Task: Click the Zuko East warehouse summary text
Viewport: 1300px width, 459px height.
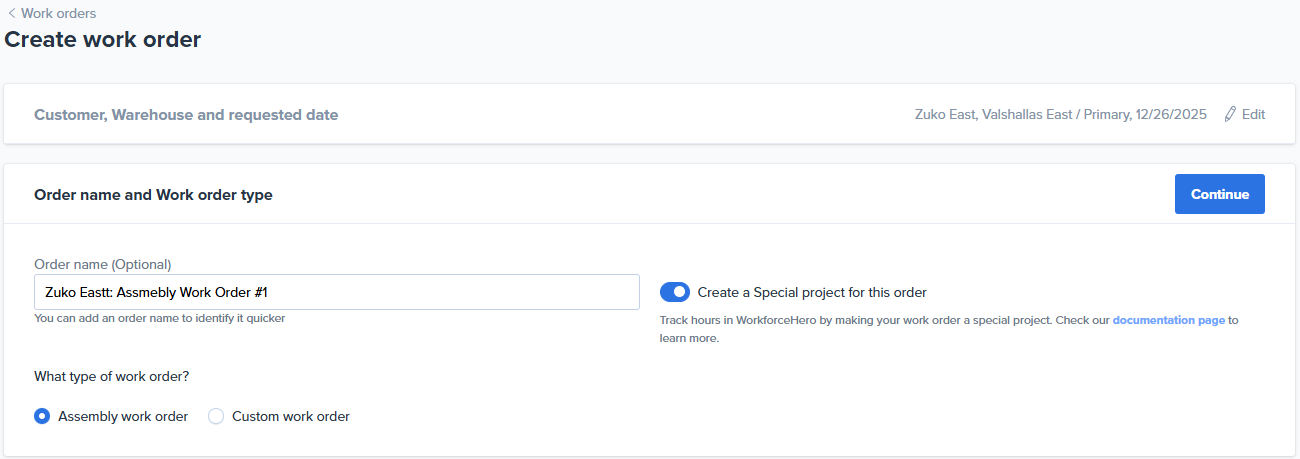Action: click(1061, 114)
